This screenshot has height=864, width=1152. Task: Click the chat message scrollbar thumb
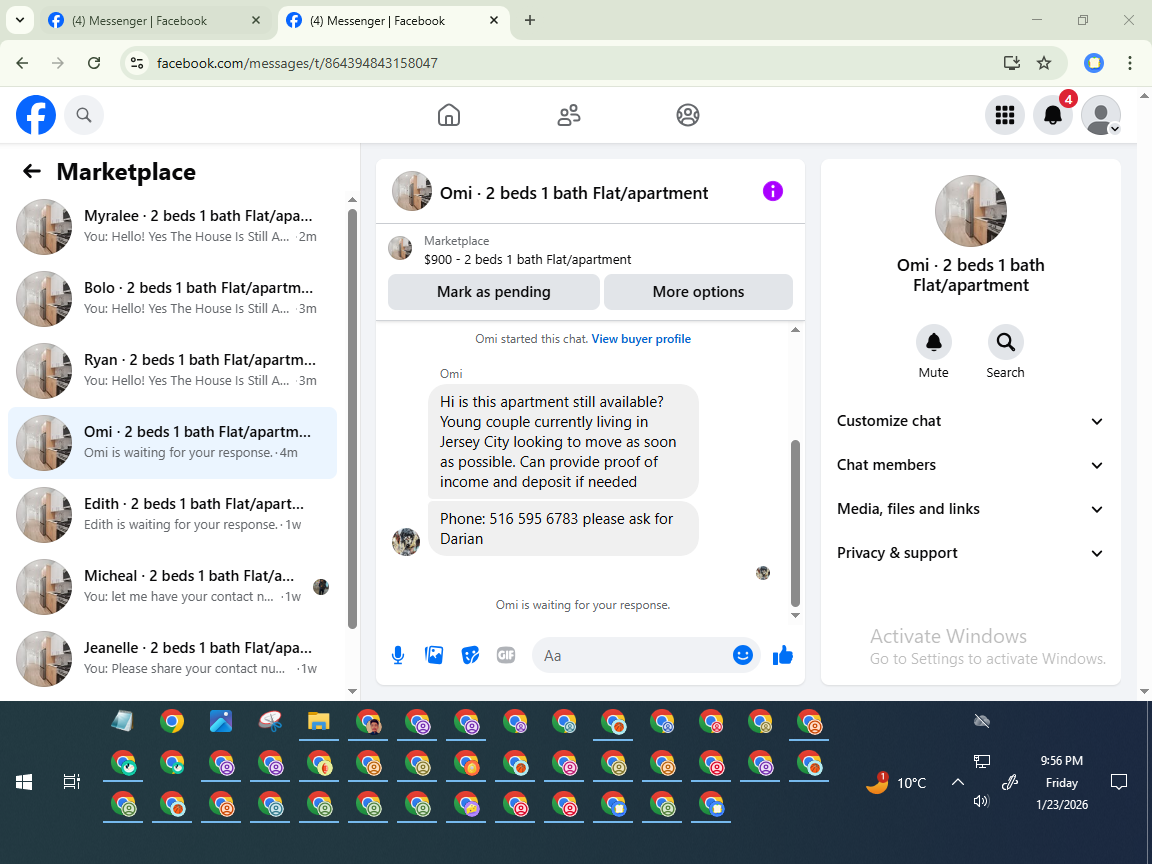pos(795,522)
